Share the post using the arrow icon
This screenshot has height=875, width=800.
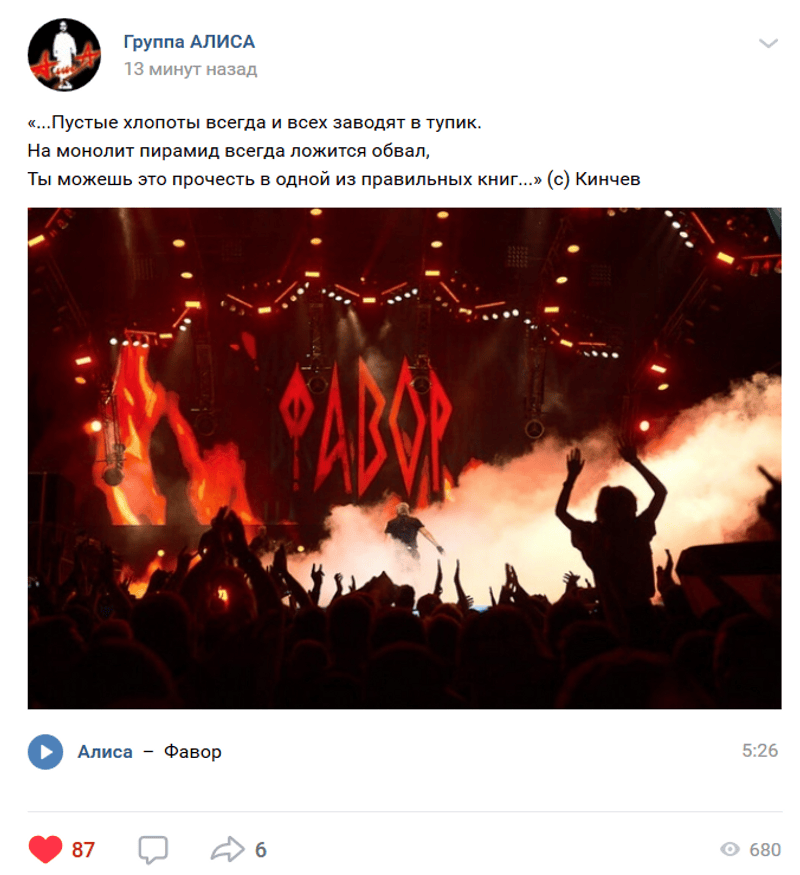(227, 850)
